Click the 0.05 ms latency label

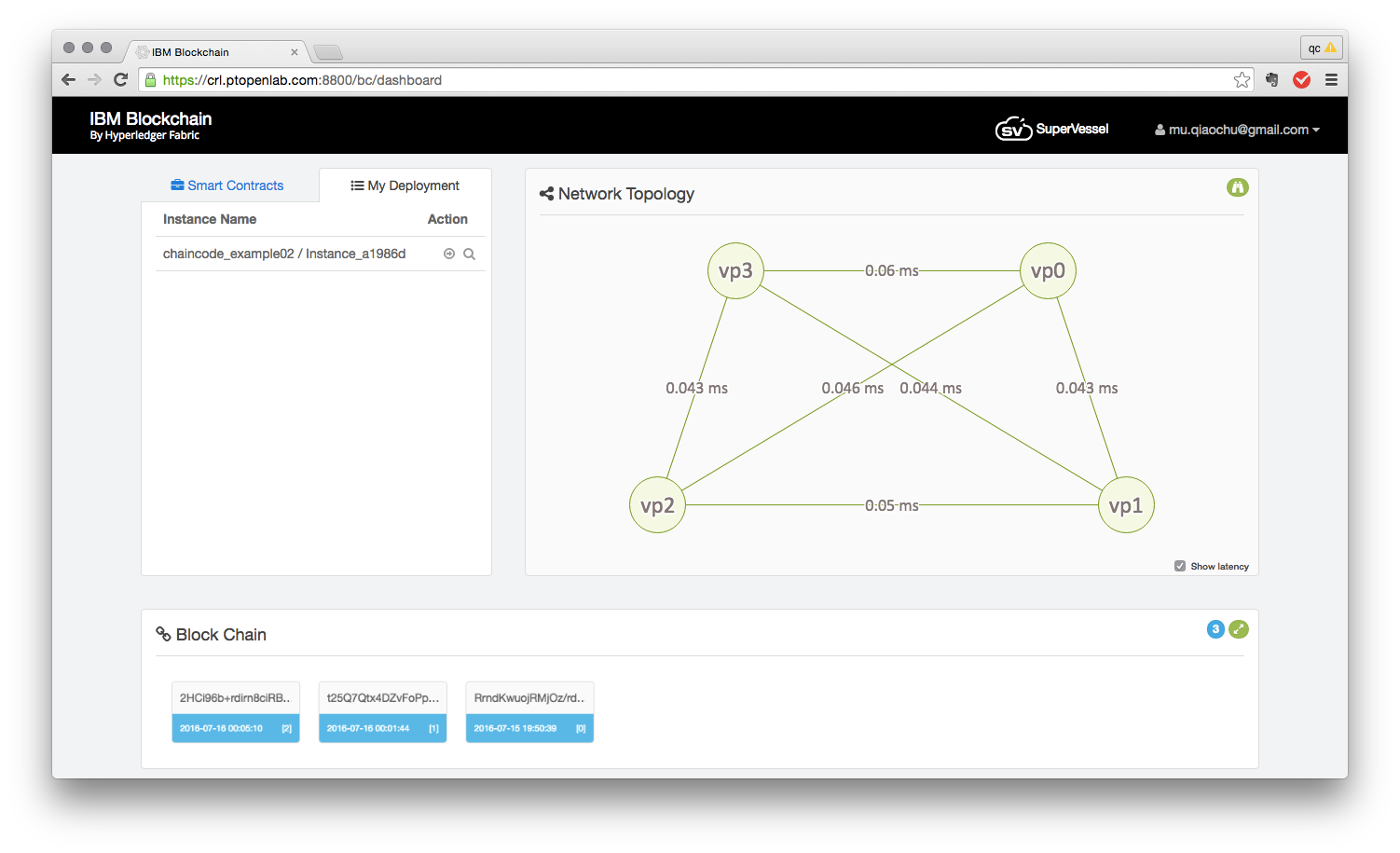point(892,505)
